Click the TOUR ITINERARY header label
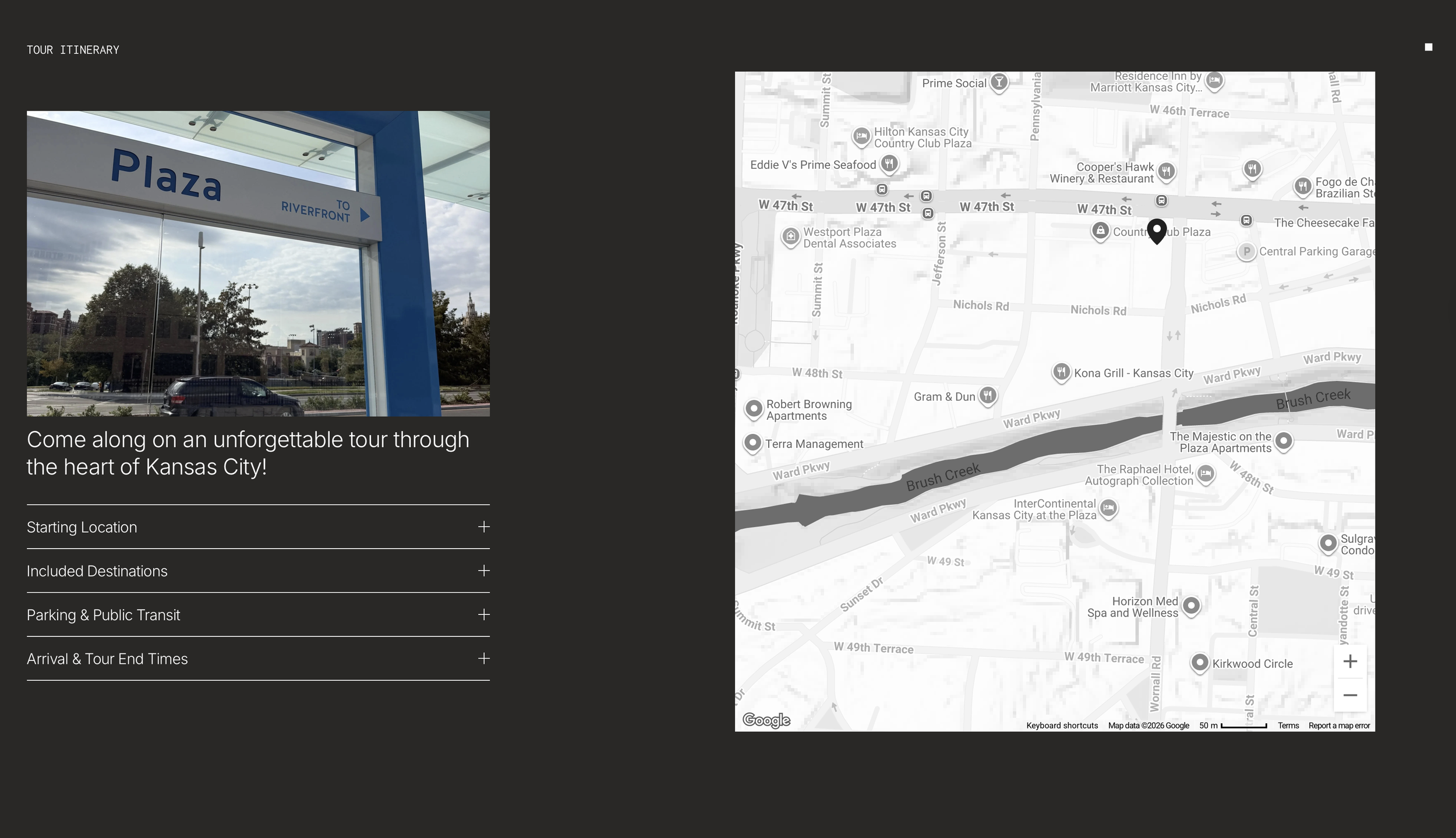This screenshot has height=838, width=1456. click(73, 49)
